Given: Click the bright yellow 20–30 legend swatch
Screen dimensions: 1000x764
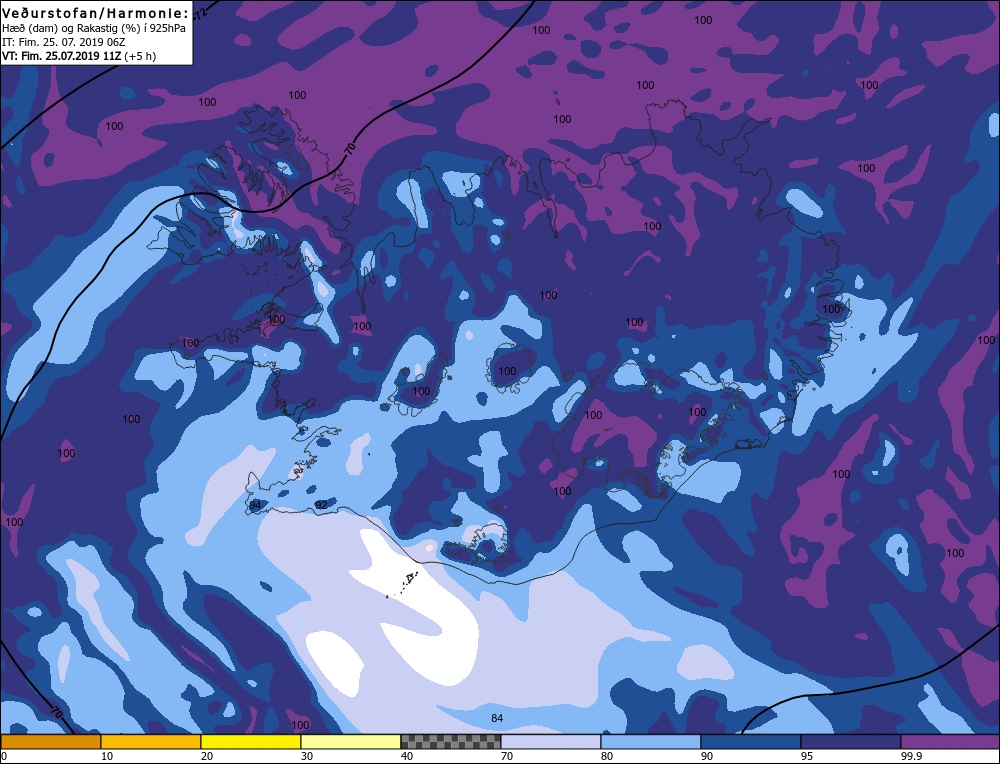Looking at the screenshot, I should [251, 742].
